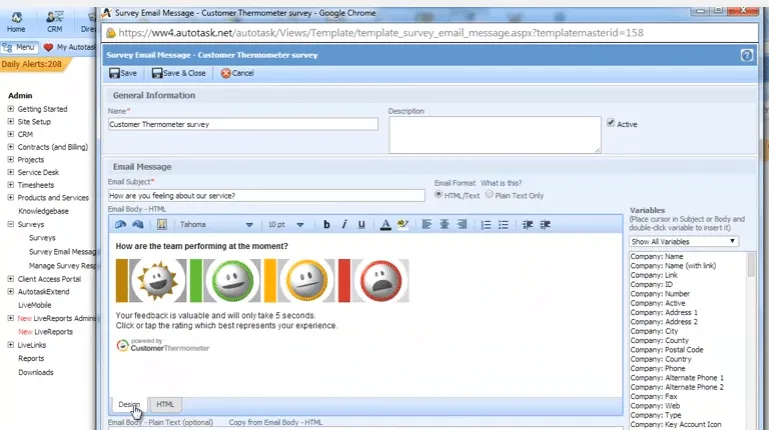This screenshot has height=430, width=769.
Task: Toggle bold formatting
Action: pos(327,225)
